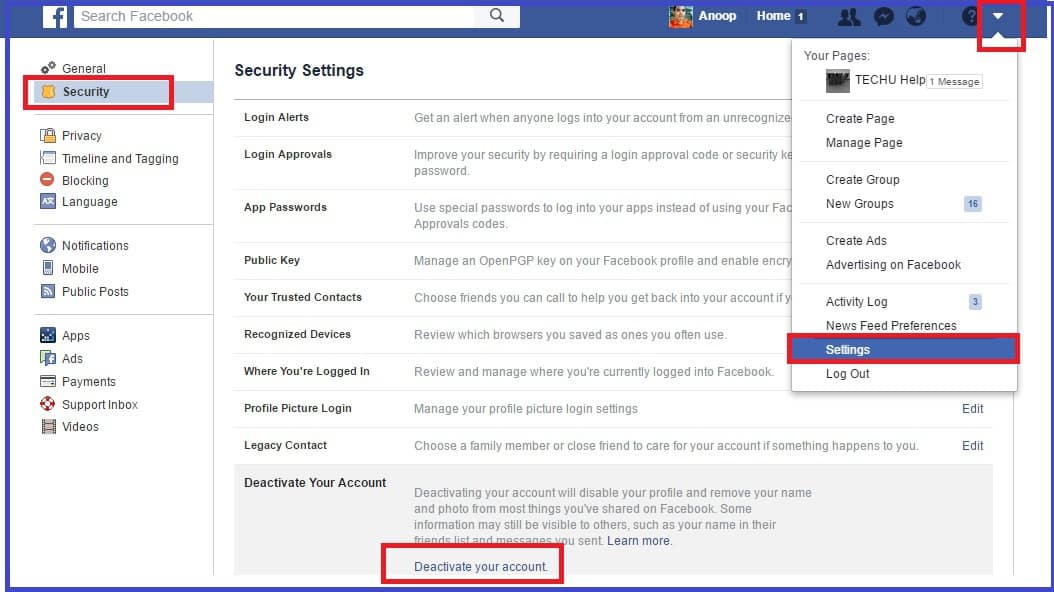Click the Facebook logo icon
The image size is (1054, 592).
point(54,16)
